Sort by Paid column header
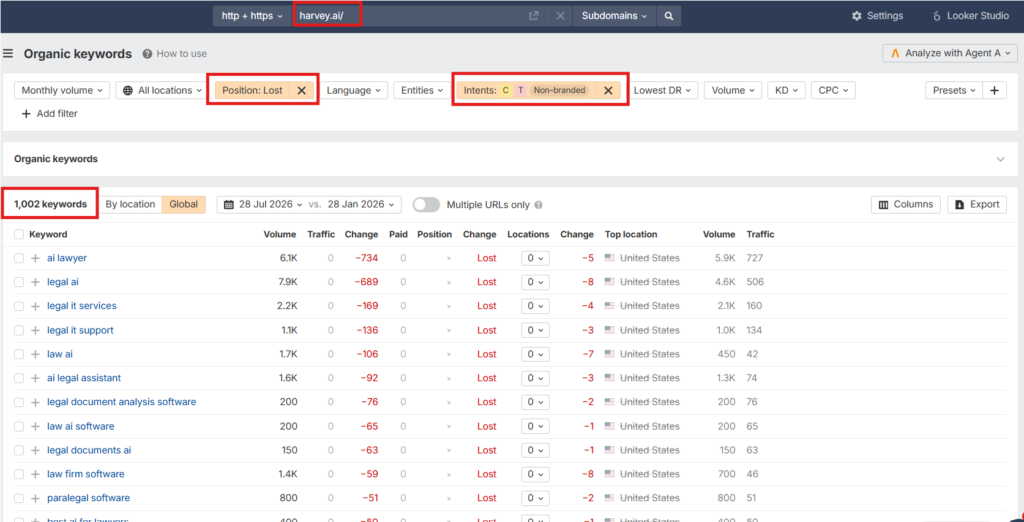Screen dimensions: 1024x522 pyautogui.click(x=398, y=235)
